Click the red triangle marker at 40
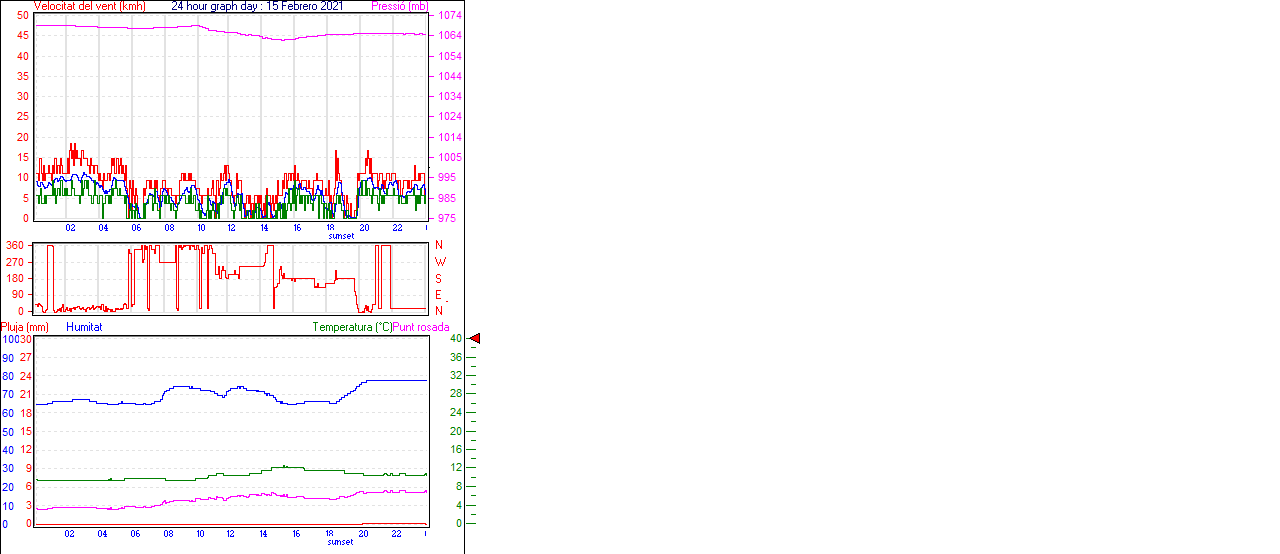1280x554 pixels. [x=475, y=339]
